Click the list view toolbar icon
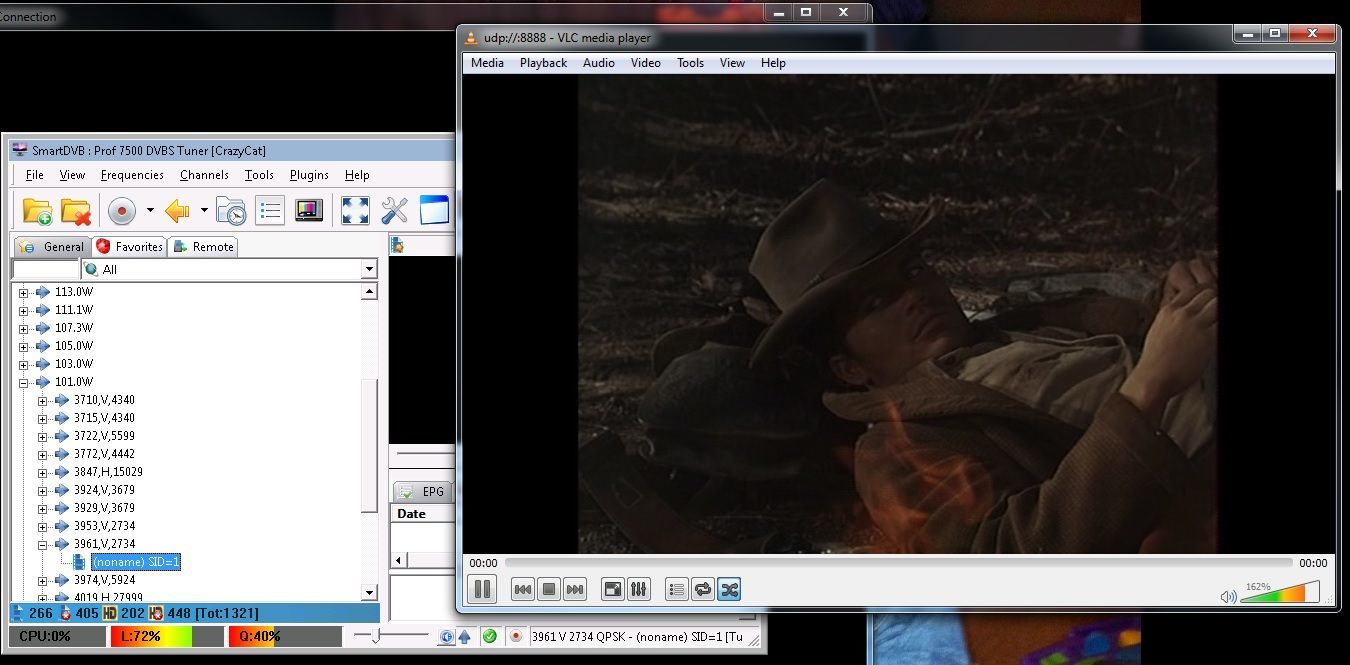This screenshot has height=665, width=1350. 270,211
